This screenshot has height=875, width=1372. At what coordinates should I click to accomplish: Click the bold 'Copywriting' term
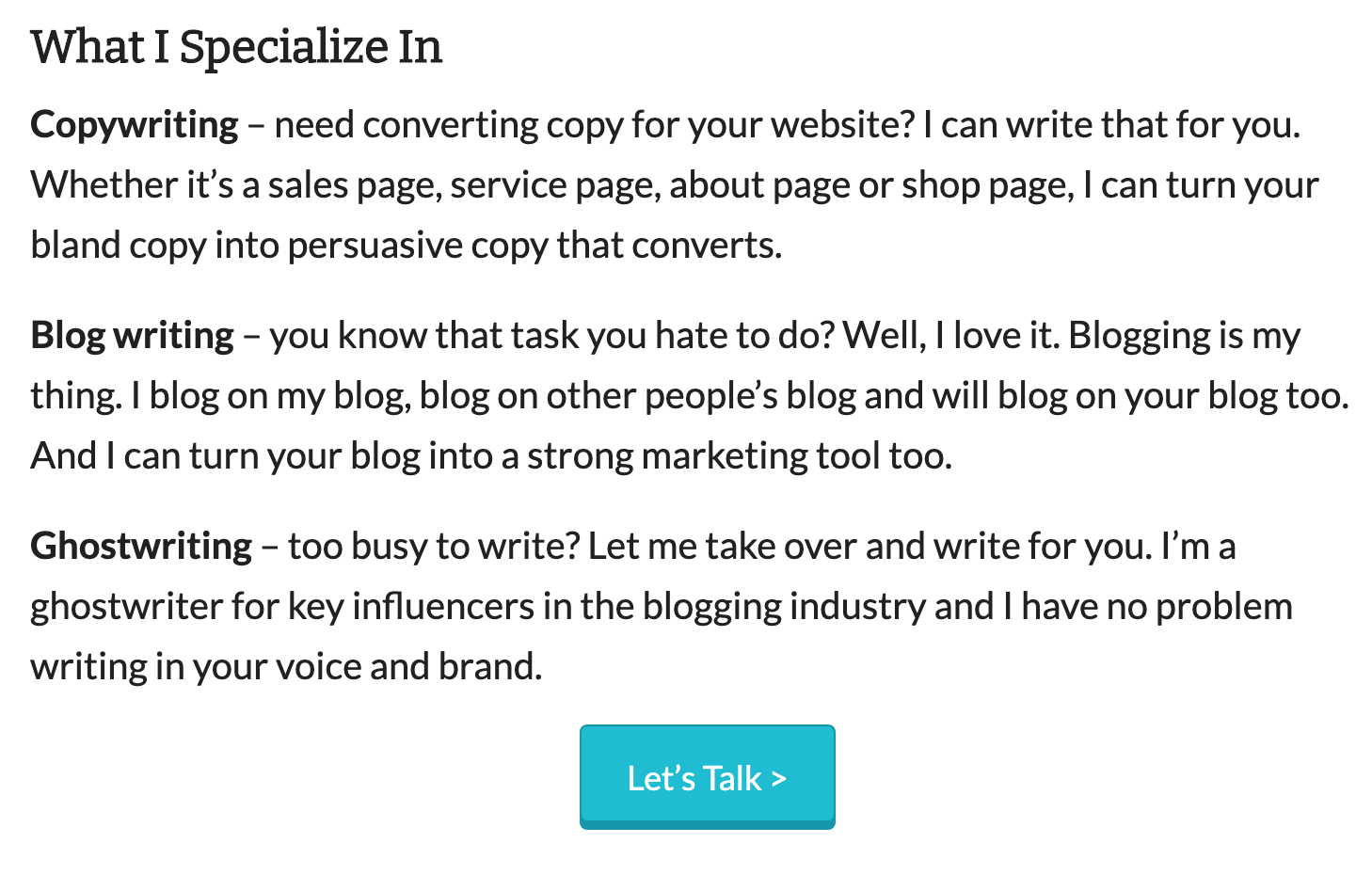135,124
